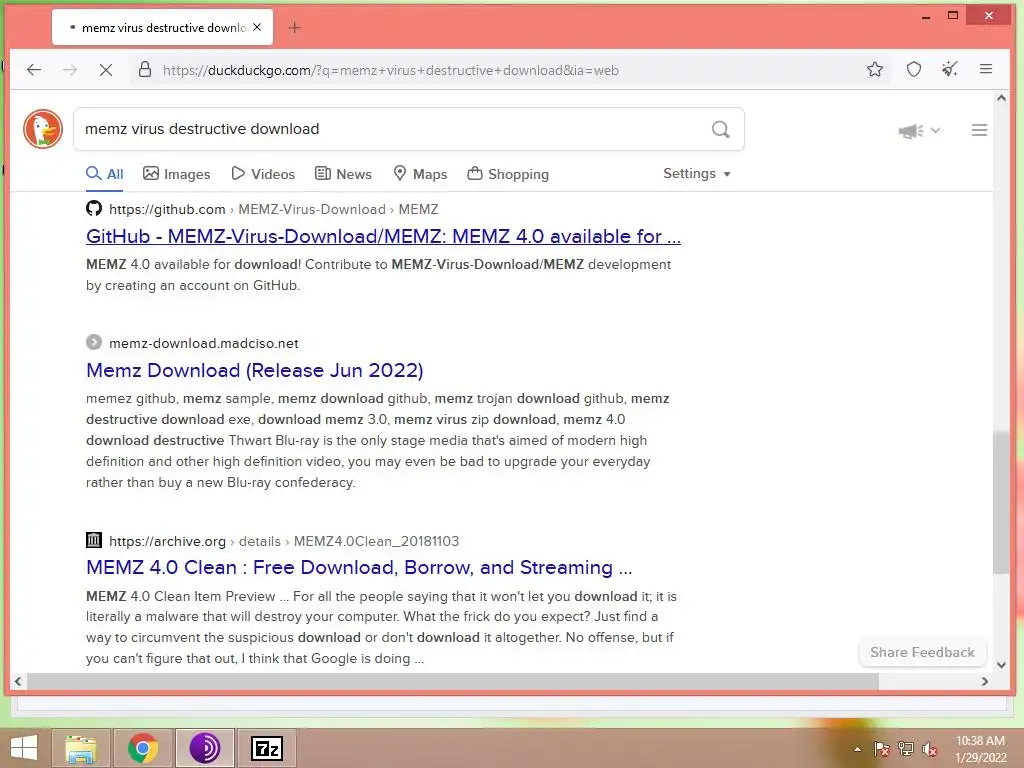Select the All results tab

[x=104, y=174]
